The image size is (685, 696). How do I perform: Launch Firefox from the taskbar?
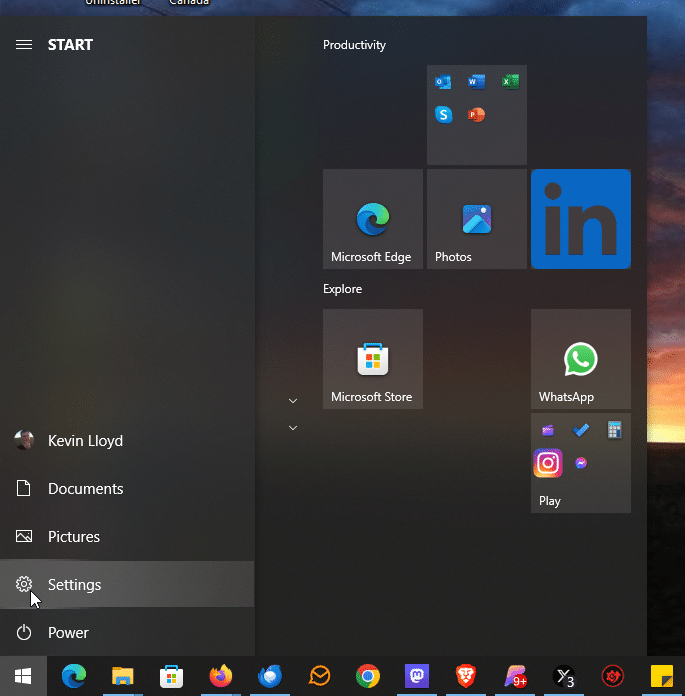click(x=221, y=676)
